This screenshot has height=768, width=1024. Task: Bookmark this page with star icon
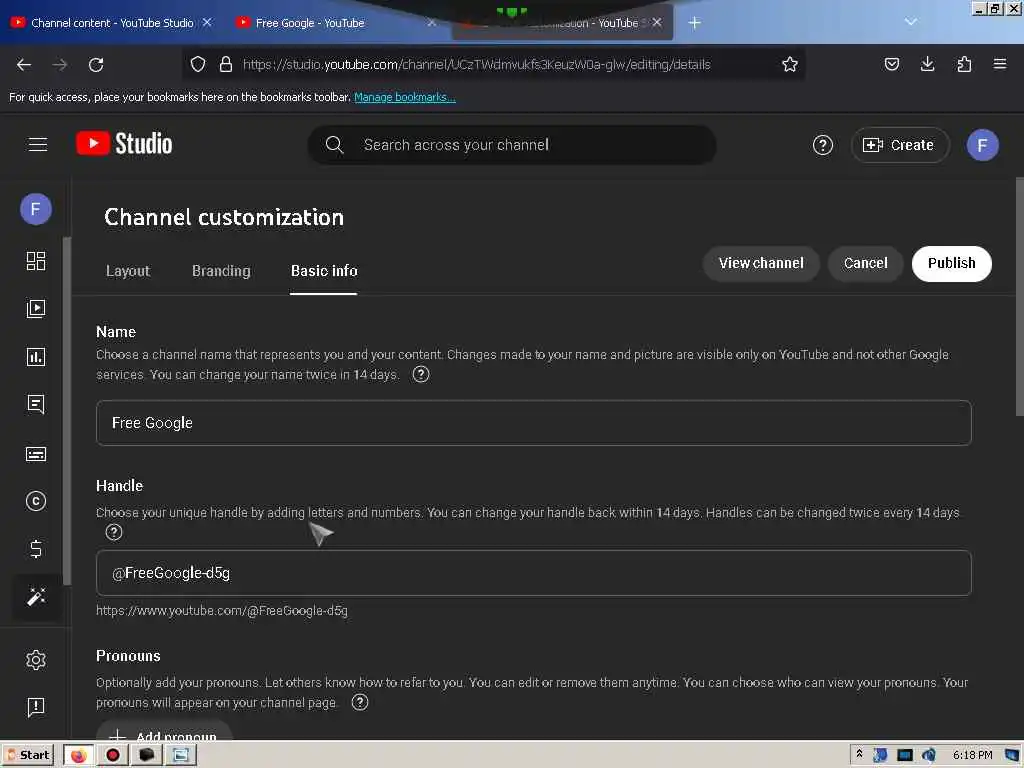(x=790, y=64)
